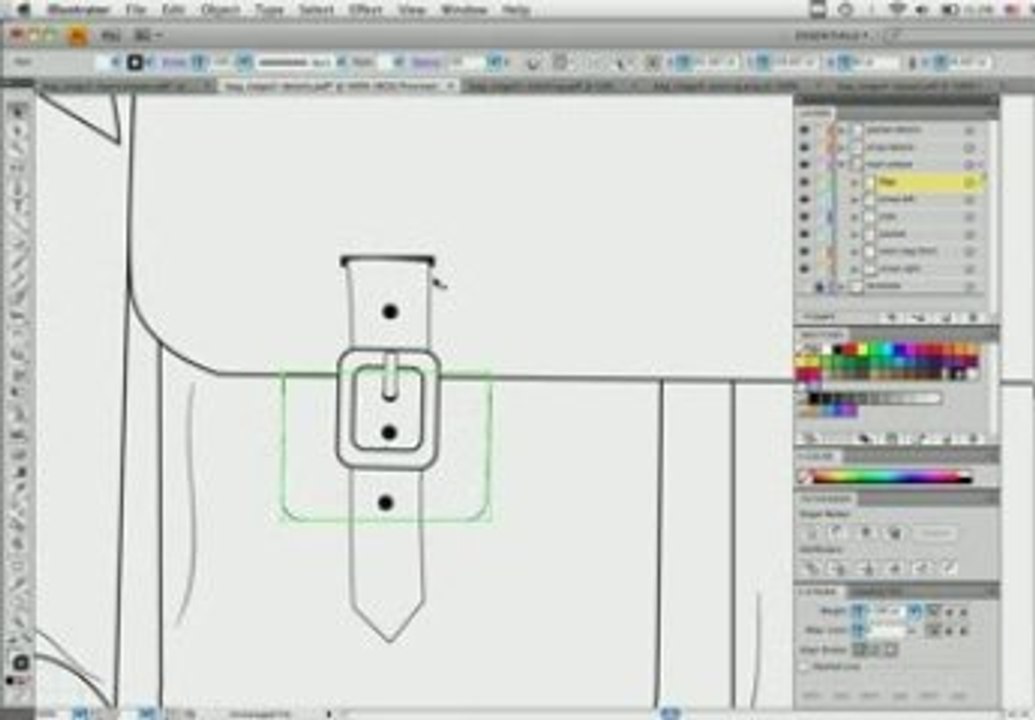Open the File menu
The height and width of the screenshot is (720, 1035).
135,9
